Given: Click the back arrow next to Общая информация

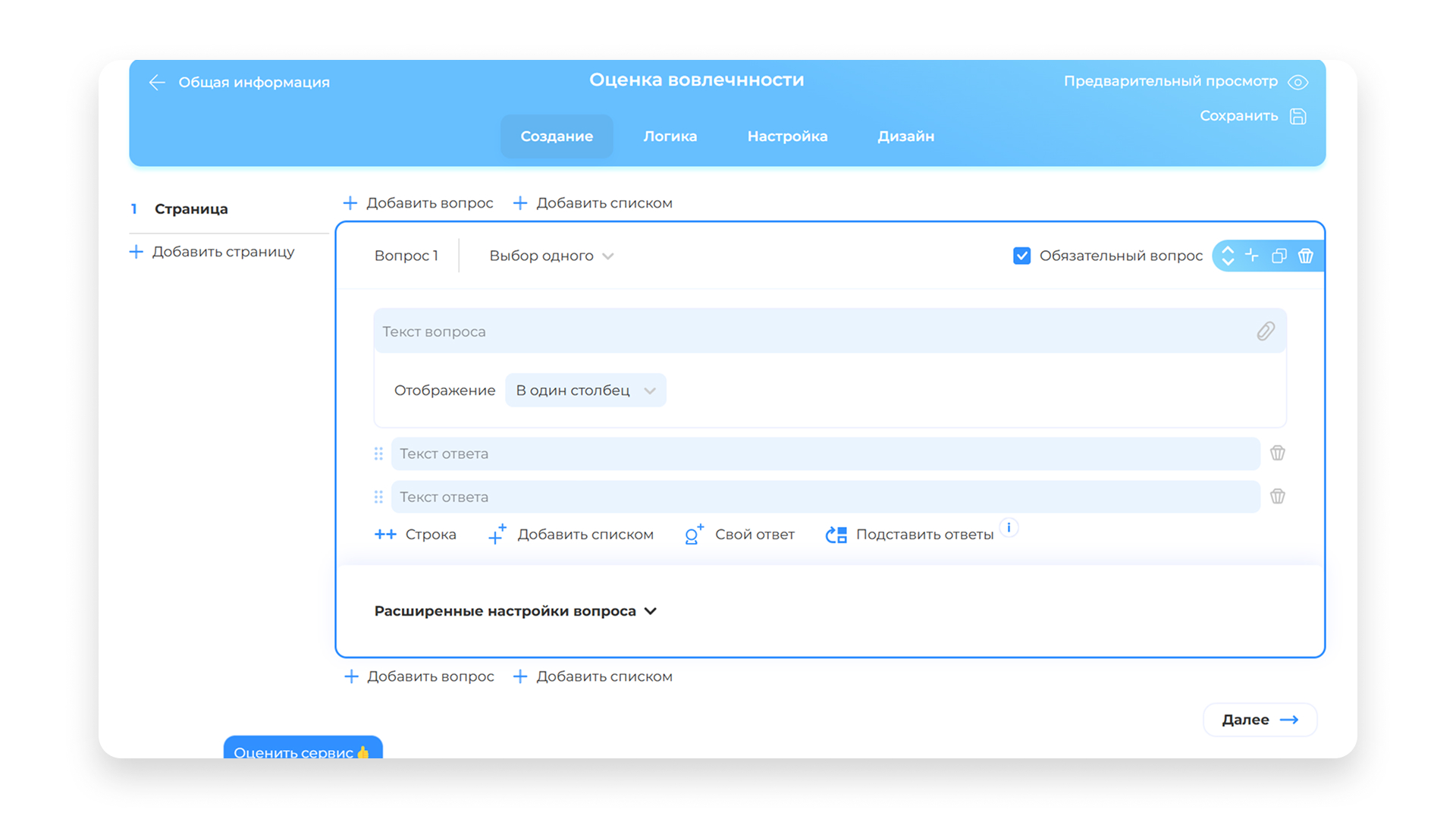Looking at the screenshot, I should (157, 82).
